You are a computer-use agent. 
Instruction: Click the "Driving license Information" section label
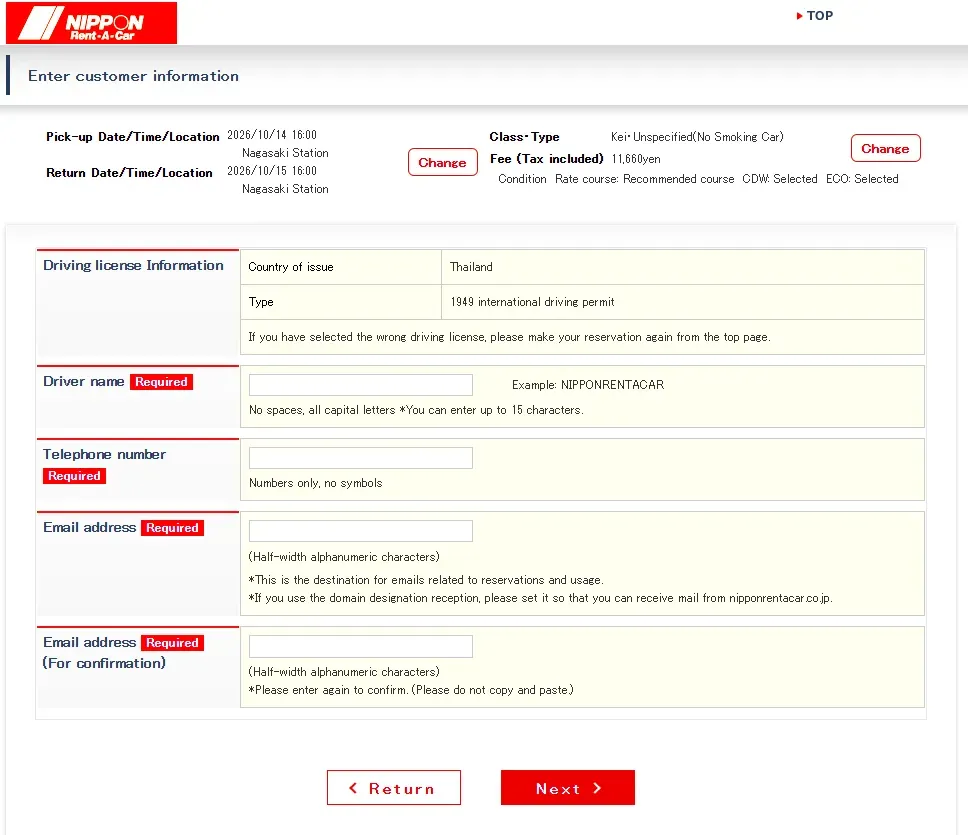133,265
